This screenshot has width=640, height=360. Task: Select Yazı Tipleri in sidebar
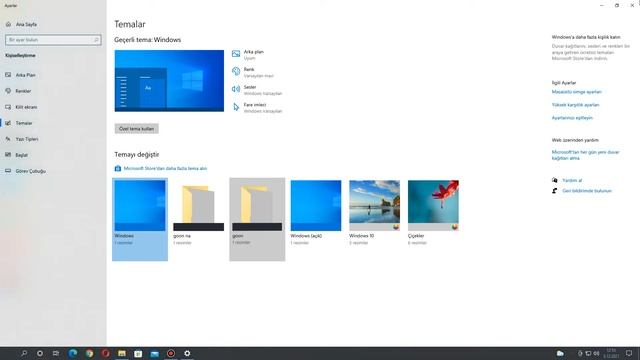27,139
